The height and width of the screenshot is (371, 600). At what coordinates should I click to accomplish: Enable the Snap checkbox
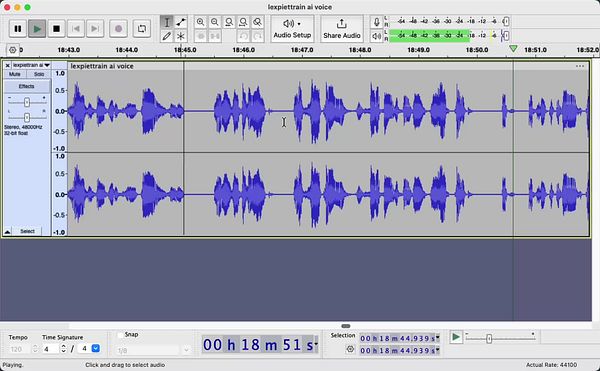click(x=120, y=335)
